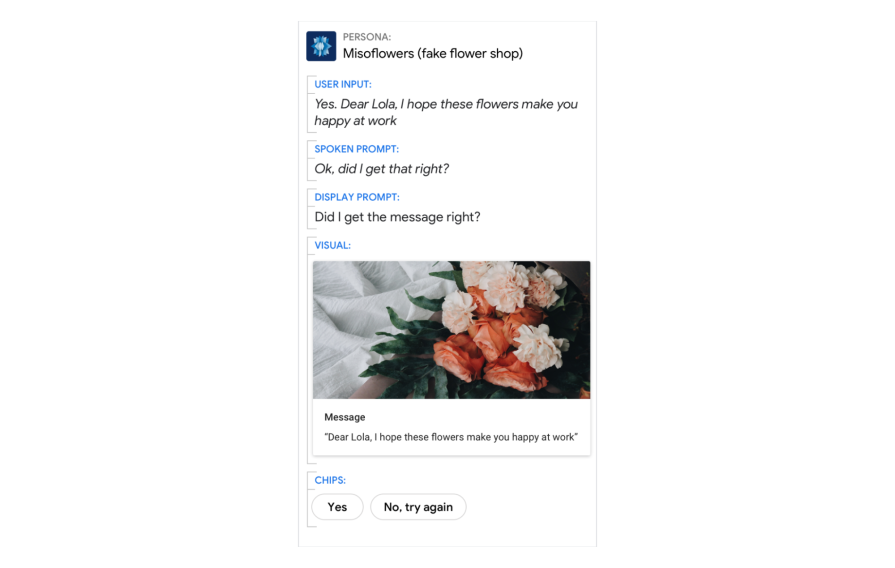Click the PERSONA: label

367,37
